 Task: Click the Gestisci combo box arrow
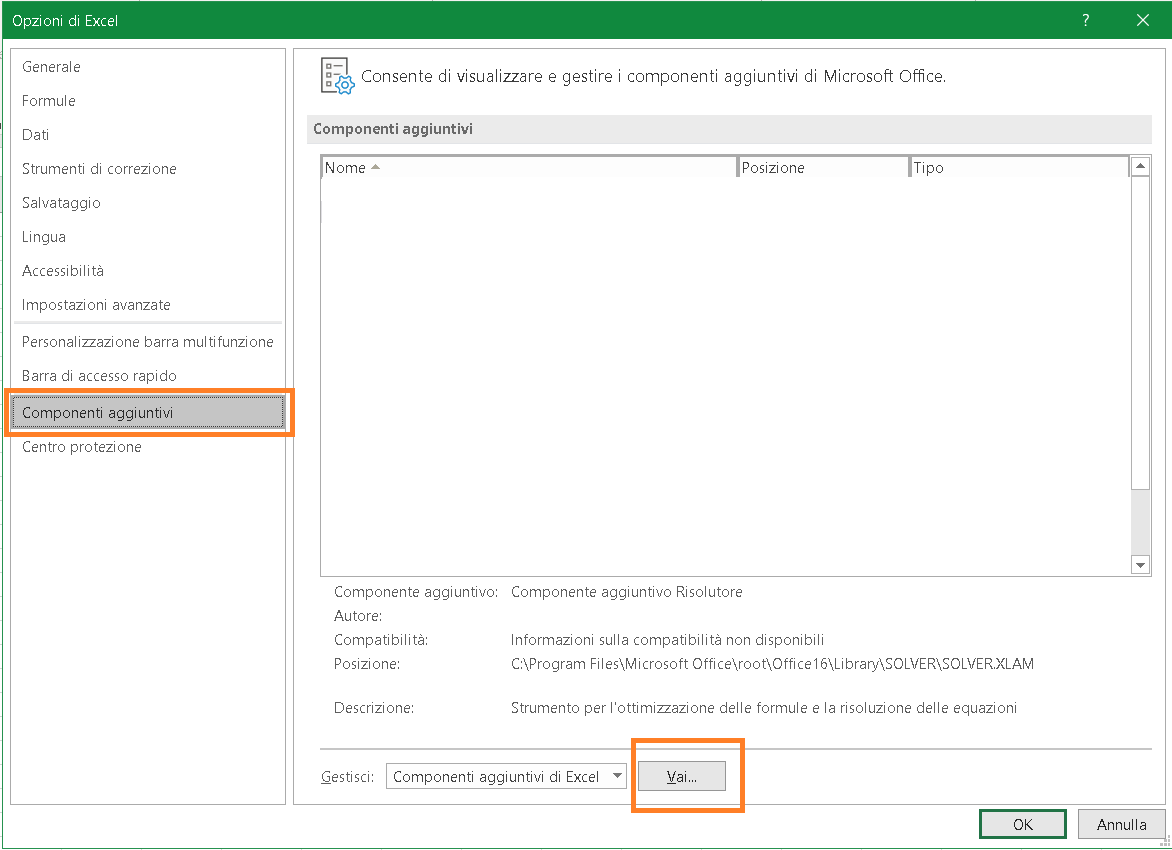(617, 776)
